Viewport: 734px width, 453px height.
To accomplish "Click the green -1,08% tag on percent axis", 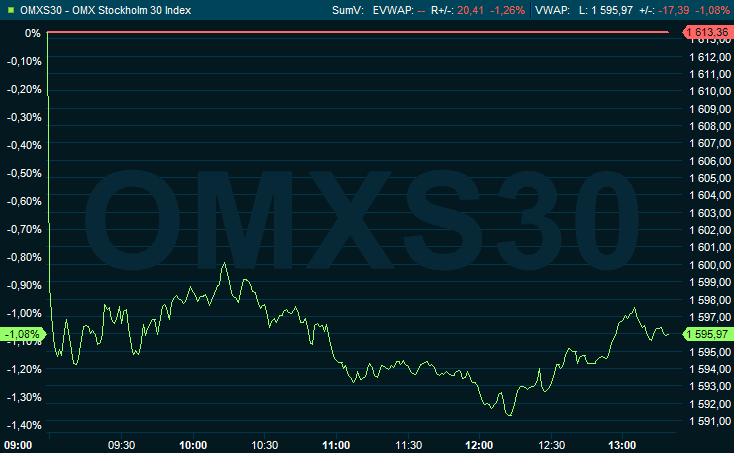I will 22,334.
